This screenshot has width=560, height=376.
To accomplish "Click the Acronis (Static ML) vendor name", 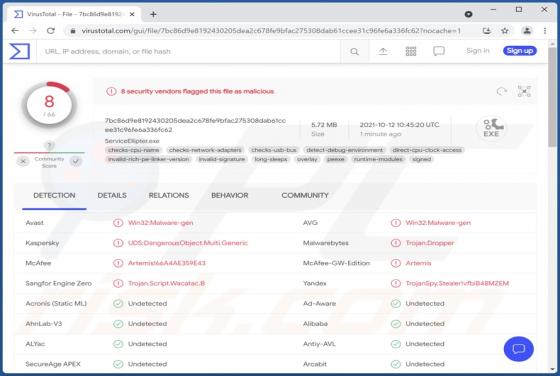I will pos(56,304).
